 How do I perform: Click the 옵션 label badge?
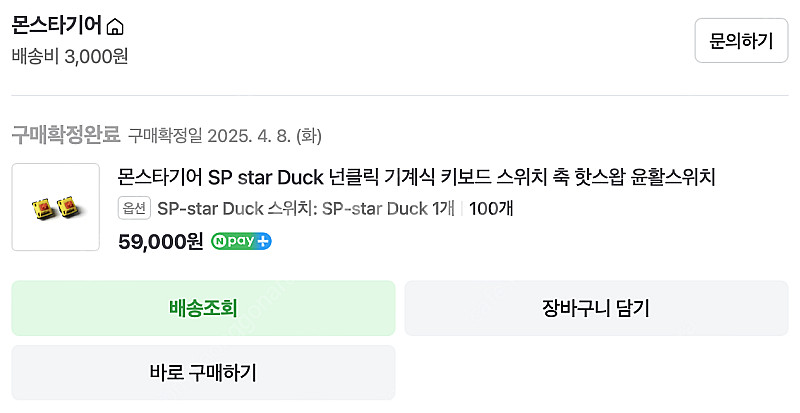pos(134,209)
